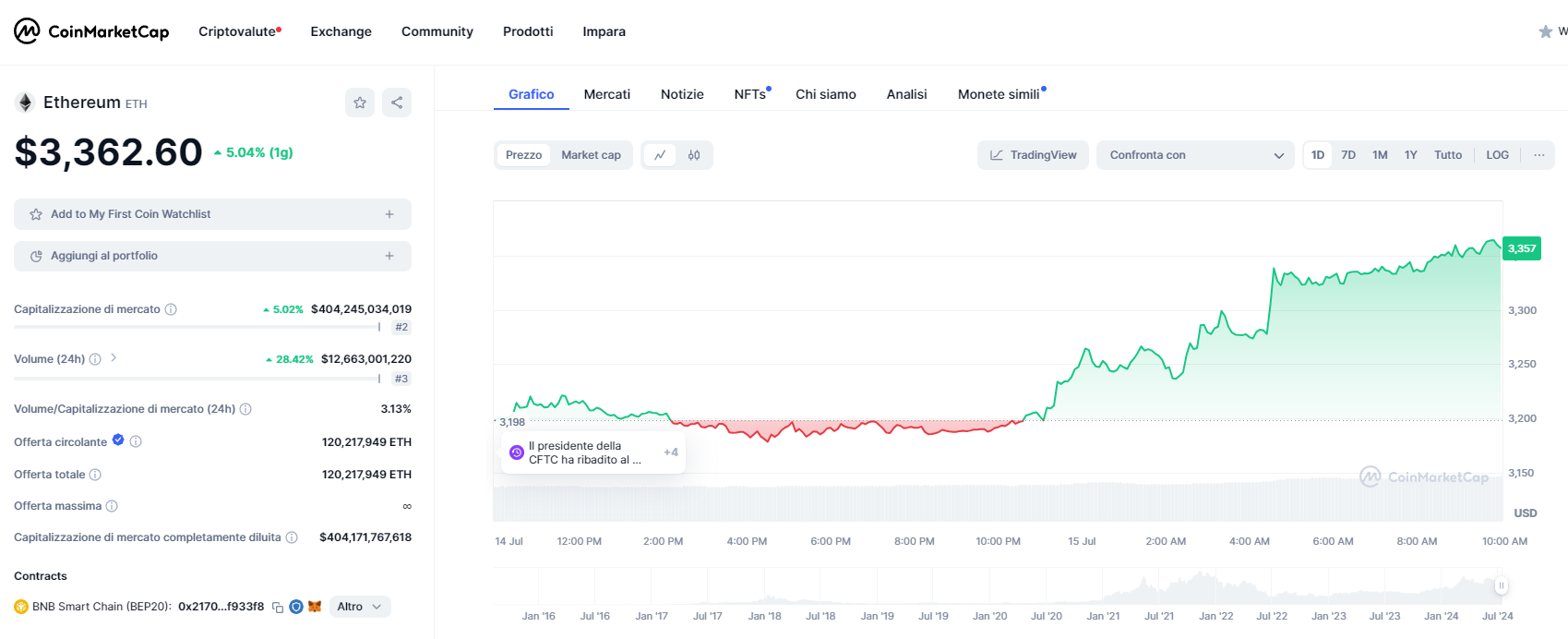Click Add to My First Coin Watchlist
1568x639 pixels.
(212, 214)
